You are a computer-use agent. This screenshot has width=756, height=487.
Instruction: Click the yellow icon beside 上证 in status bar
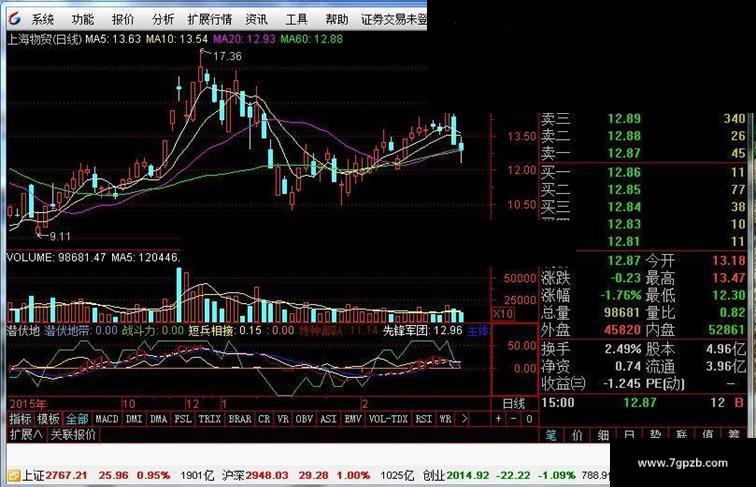pyautogui.click(x=14, y=475)
